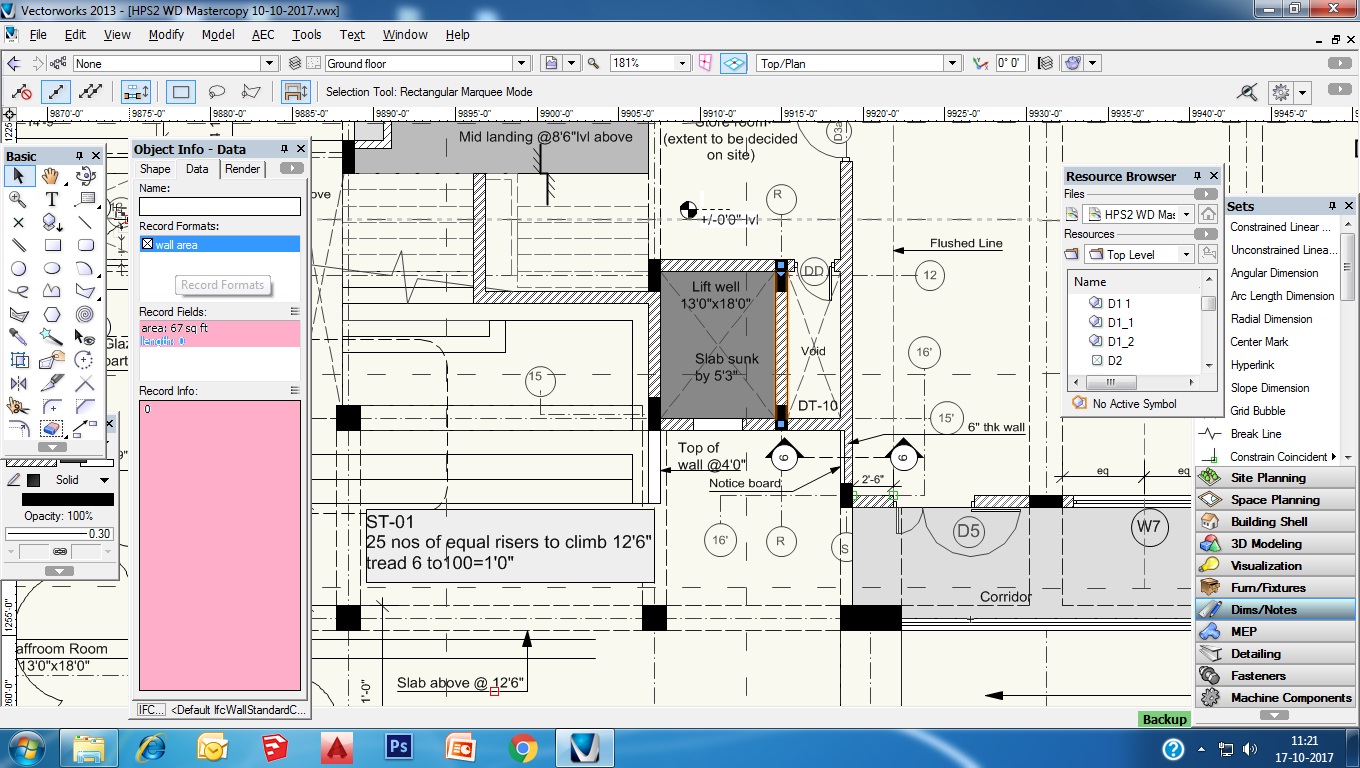Open the Ground floor layer dropdown
The image size is (1360, 768).
point(520,62)
